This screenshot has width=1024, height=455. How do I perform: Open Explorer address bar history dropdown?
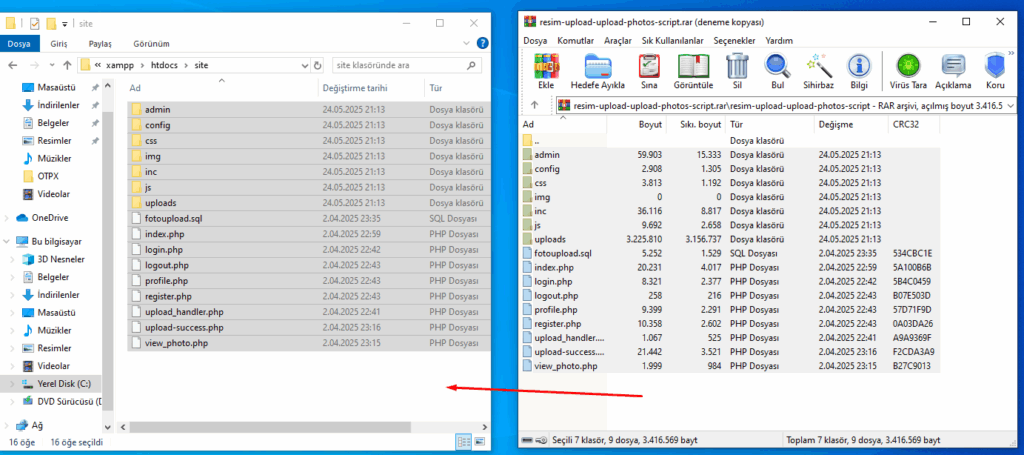click(x=304, y=65)
